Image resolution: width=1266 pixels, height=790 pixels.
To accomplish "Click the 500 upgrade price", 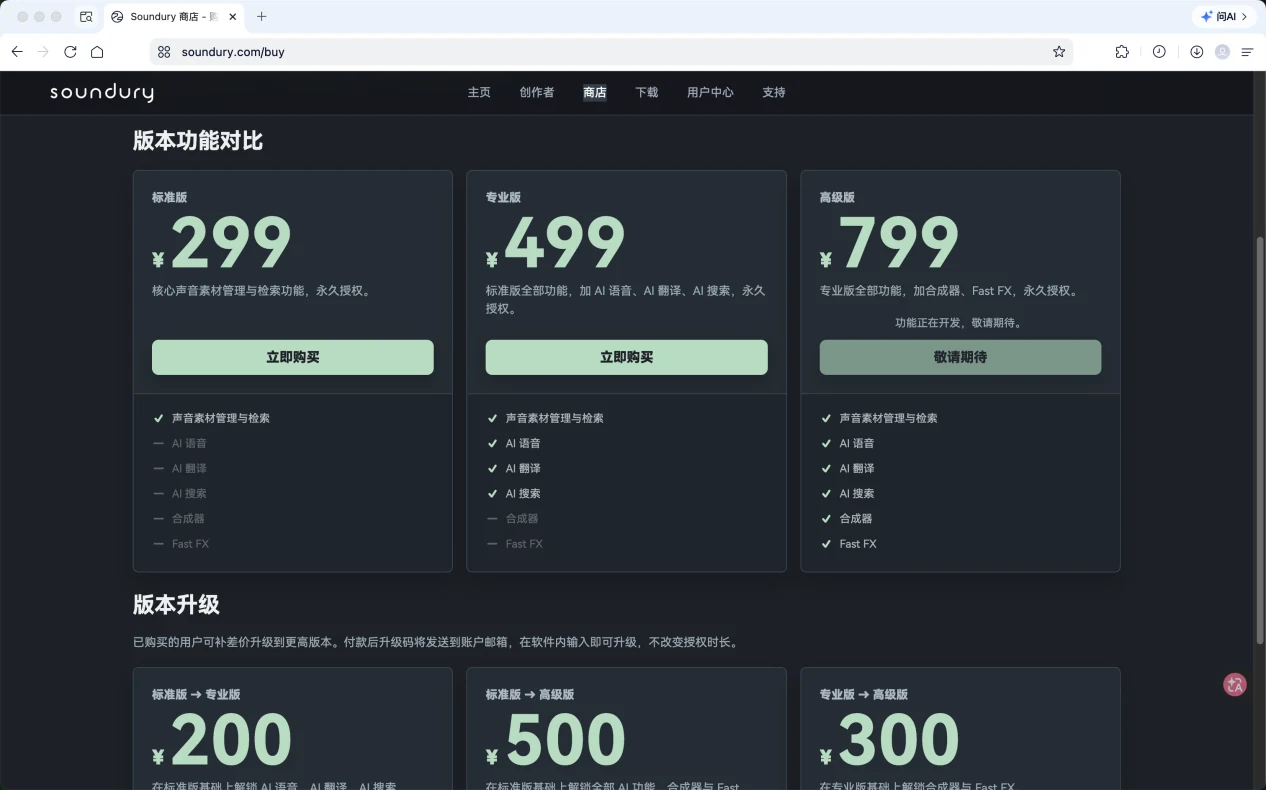I will tap(565, 740).
